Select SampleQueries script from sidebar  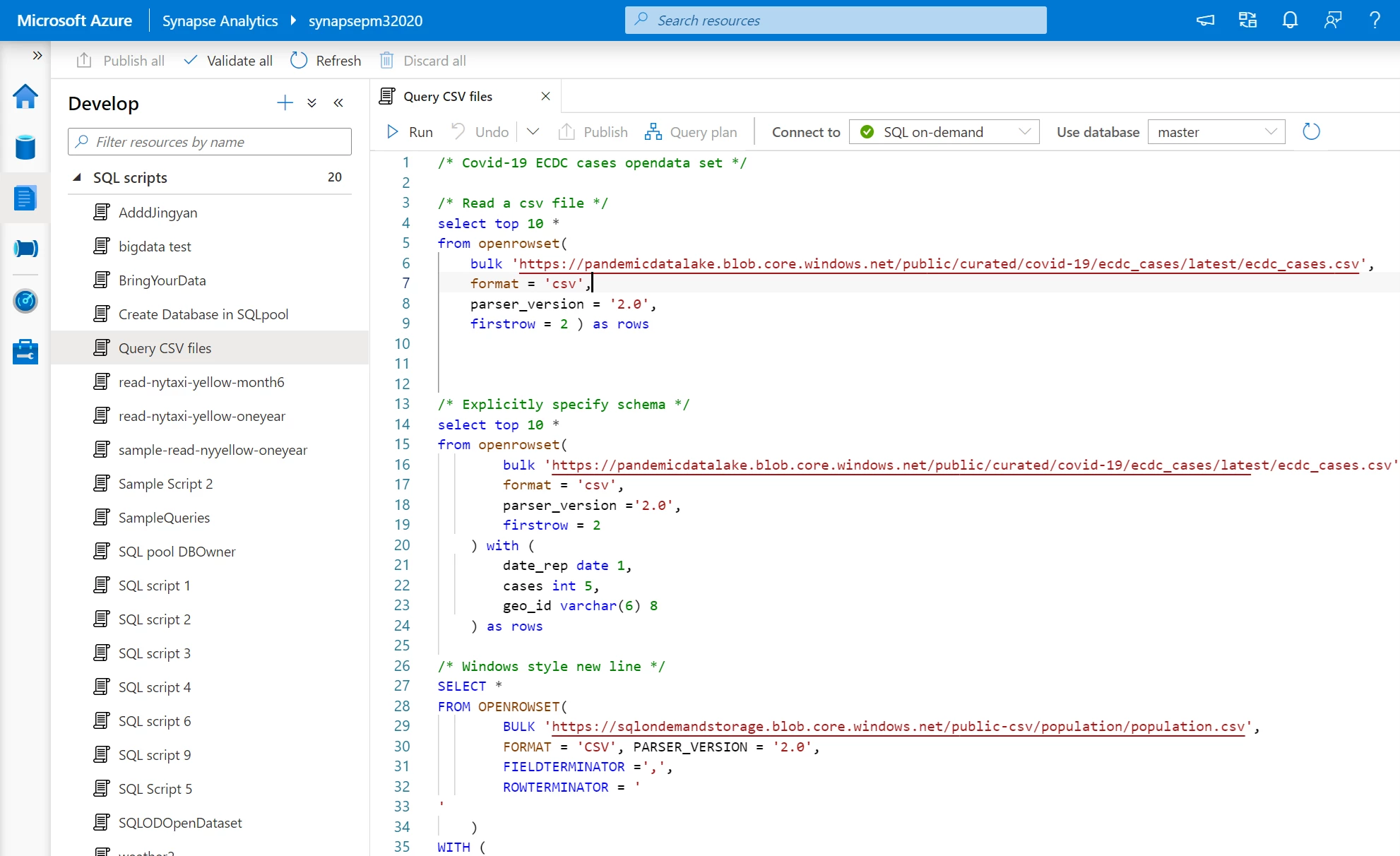(164, 517)
